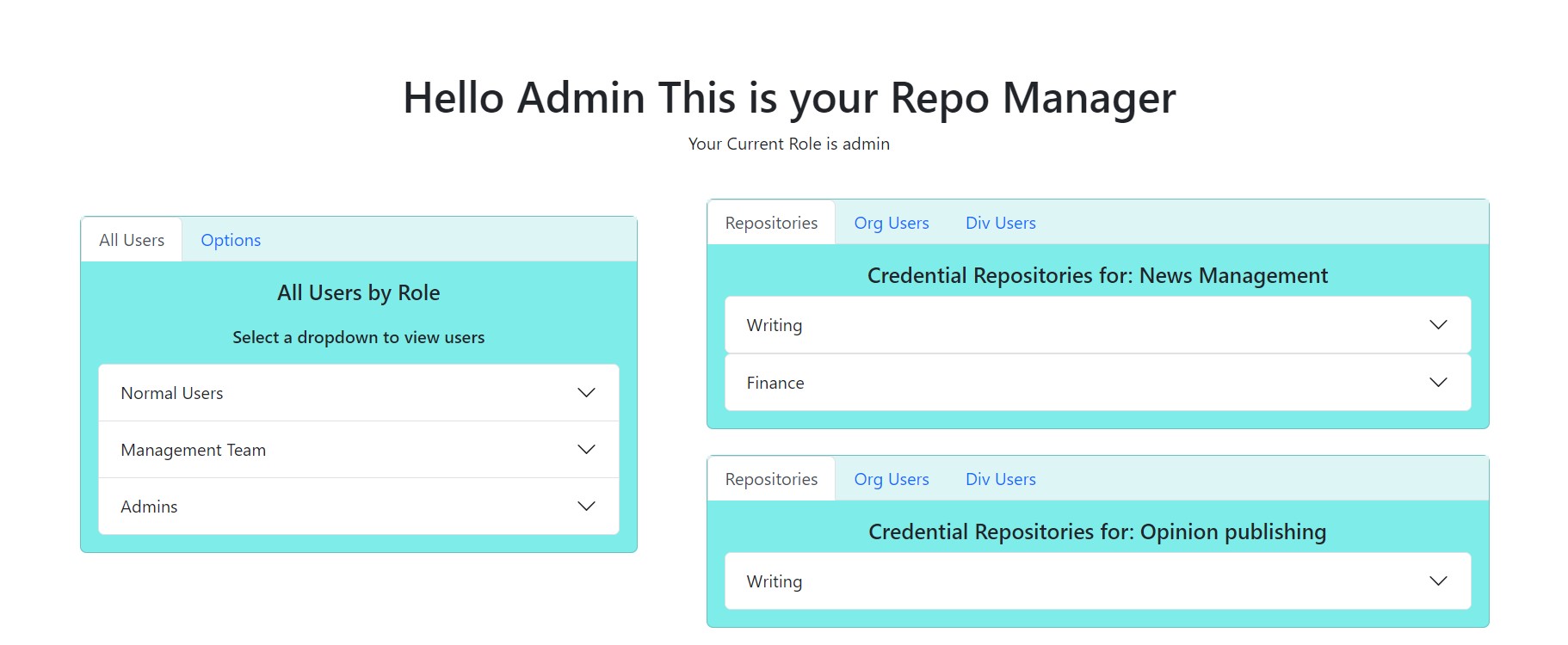Switch to the Options tab
1568x645 pixels.
[231, 240]
